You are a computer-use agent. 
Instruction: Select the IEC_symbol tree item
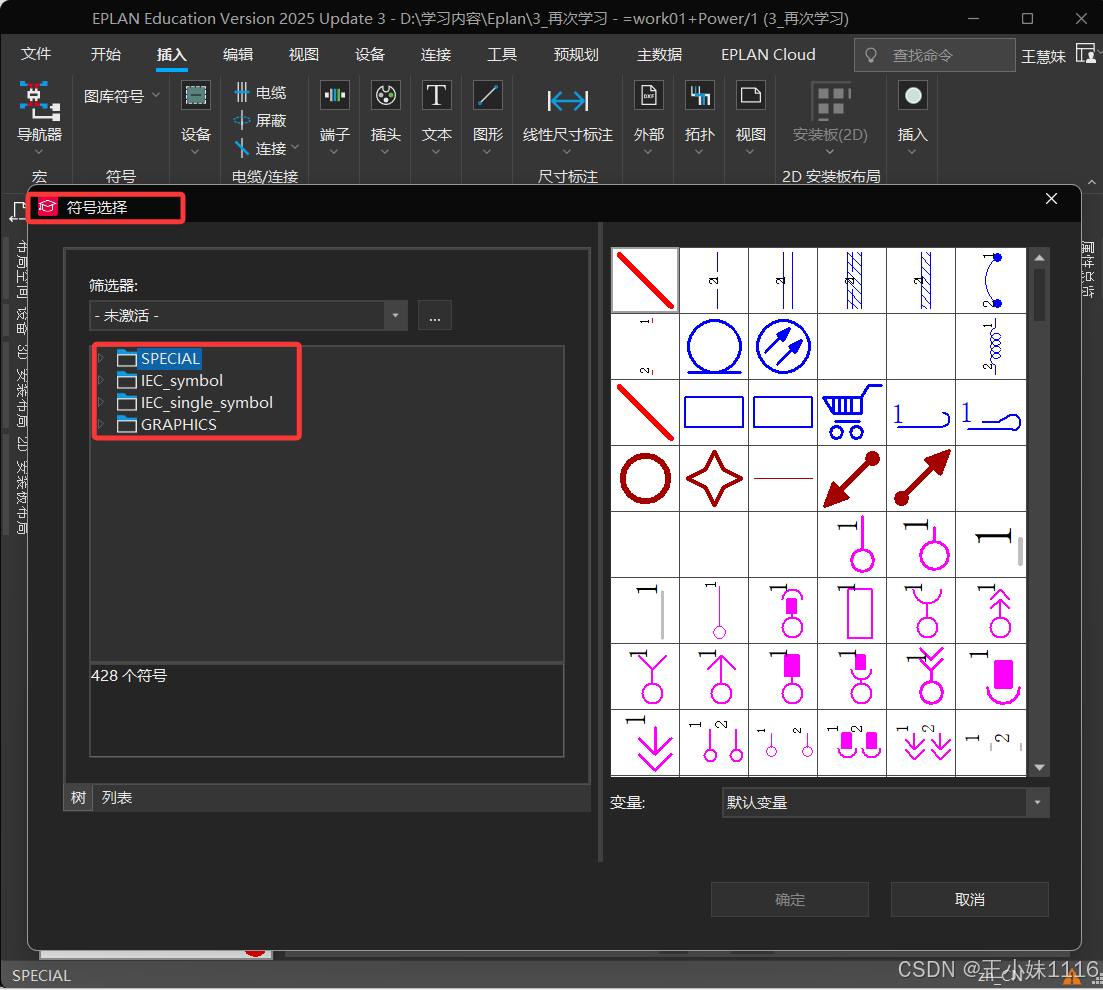(x=181, y=381)
